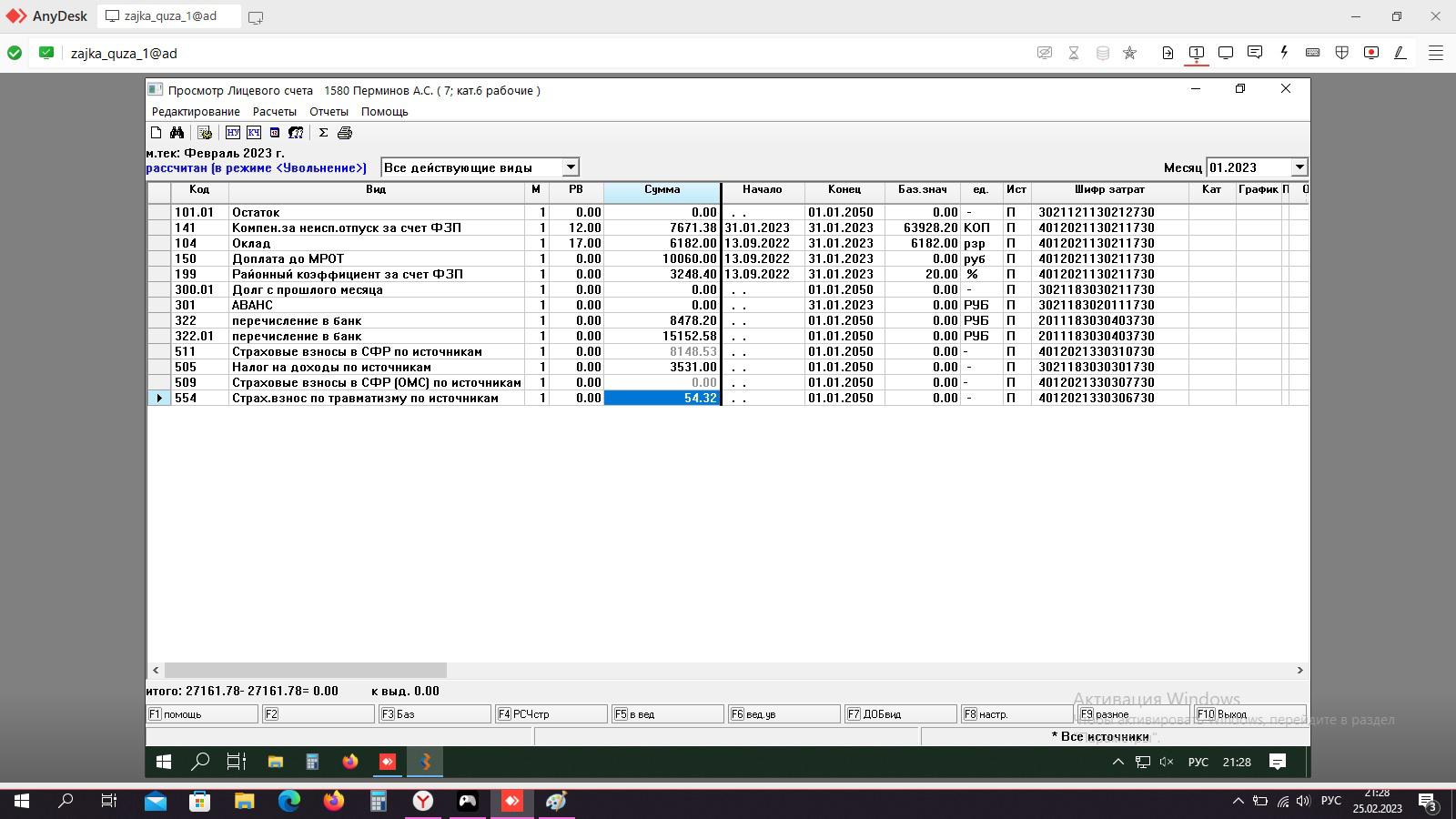This screenshot has width=1456, height=819.
Task: Open AnyDesk whiteboard pen icon
Action: point(1400,53)
